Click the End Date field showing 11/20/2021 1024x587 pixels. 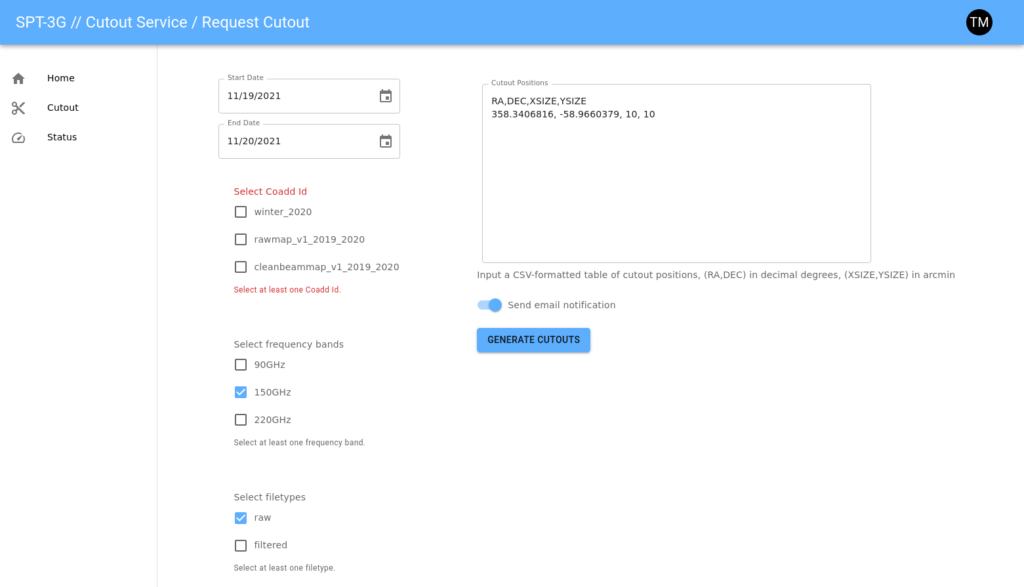[309, 141]
